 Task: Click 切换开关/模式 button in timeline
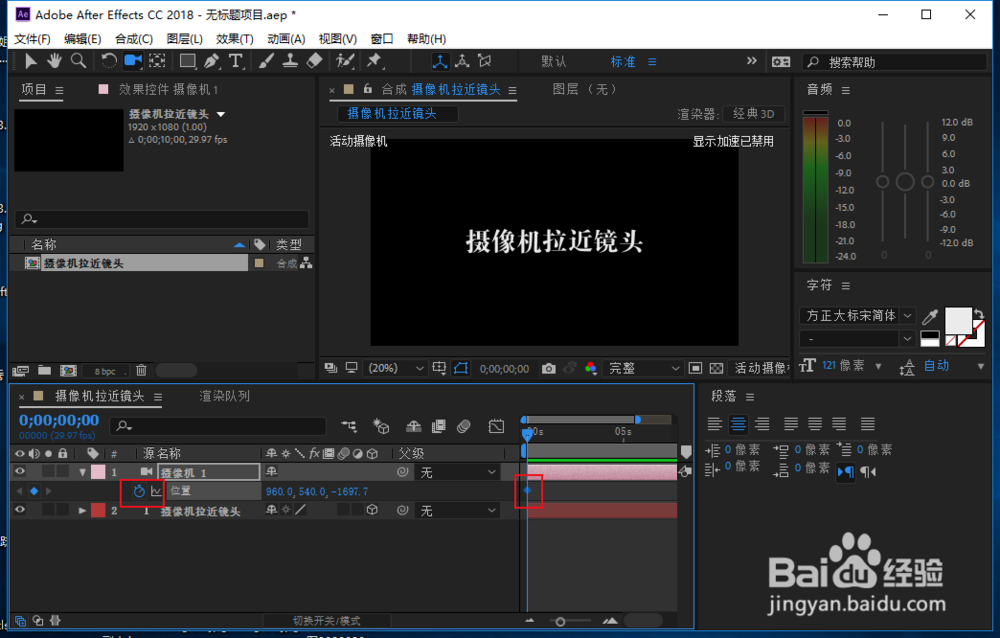327,621
